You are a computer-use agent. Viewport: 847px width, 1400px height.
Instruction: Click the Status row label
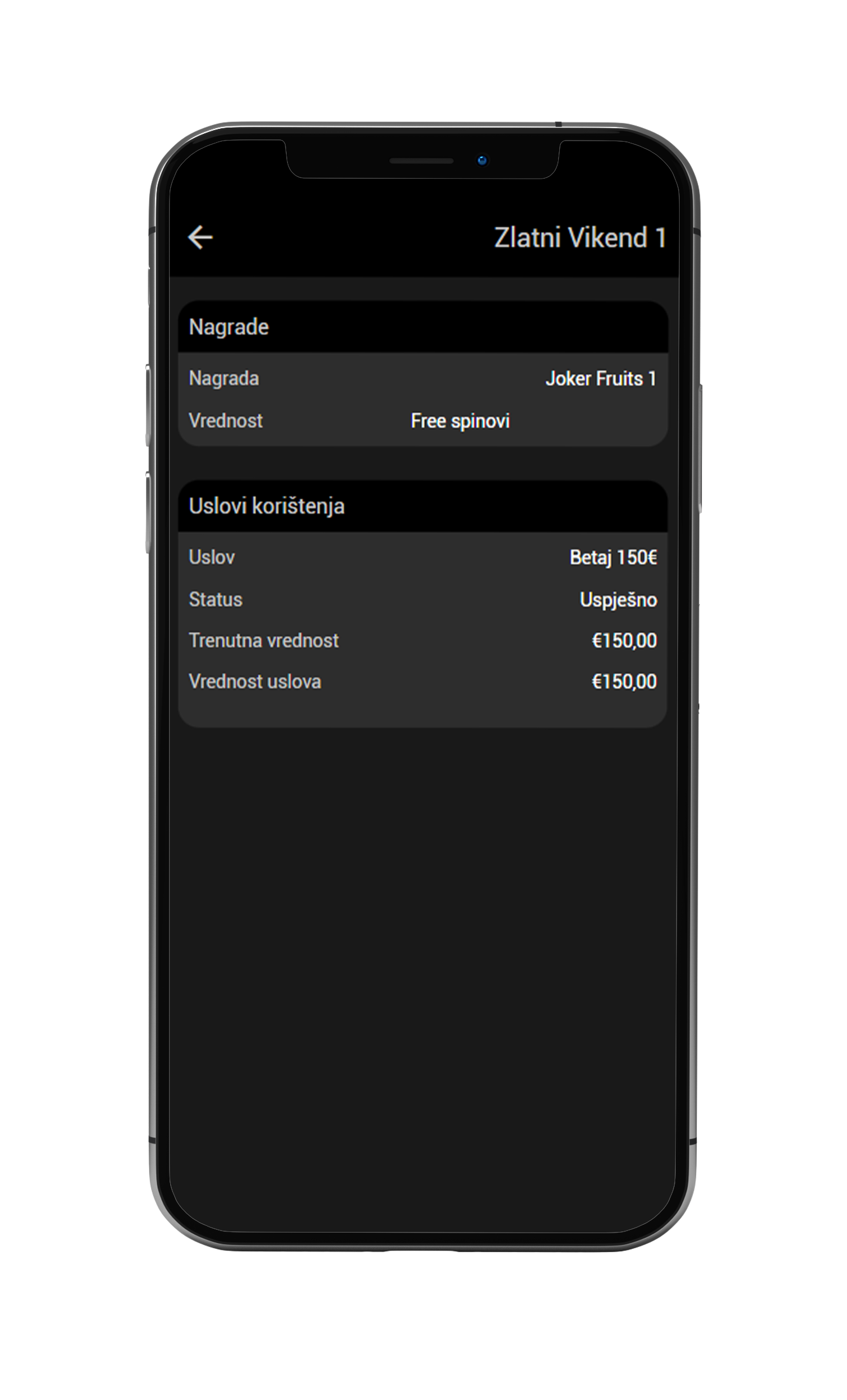click(x=216, y=599)
